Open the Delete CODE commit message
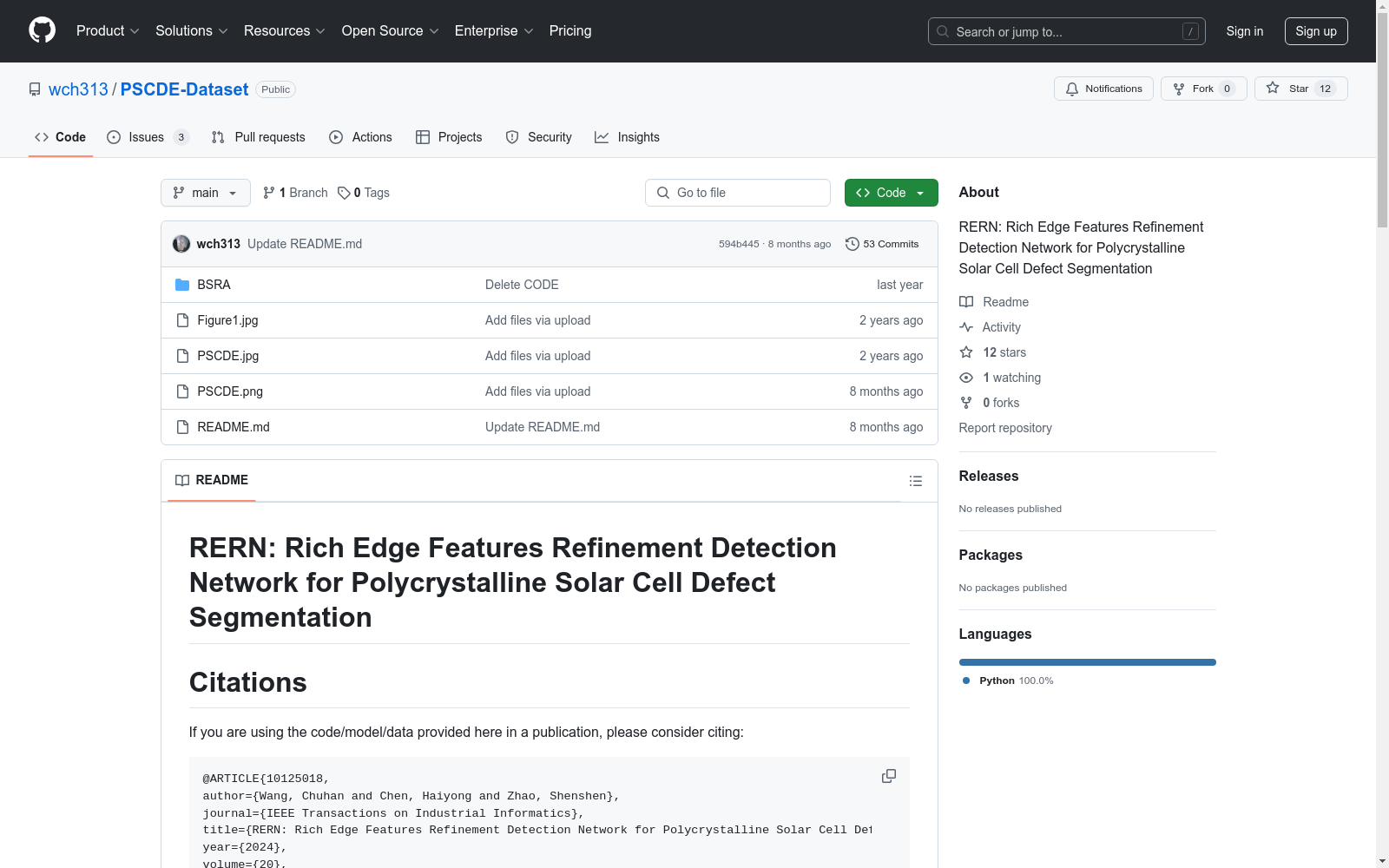 click(522, 285)
